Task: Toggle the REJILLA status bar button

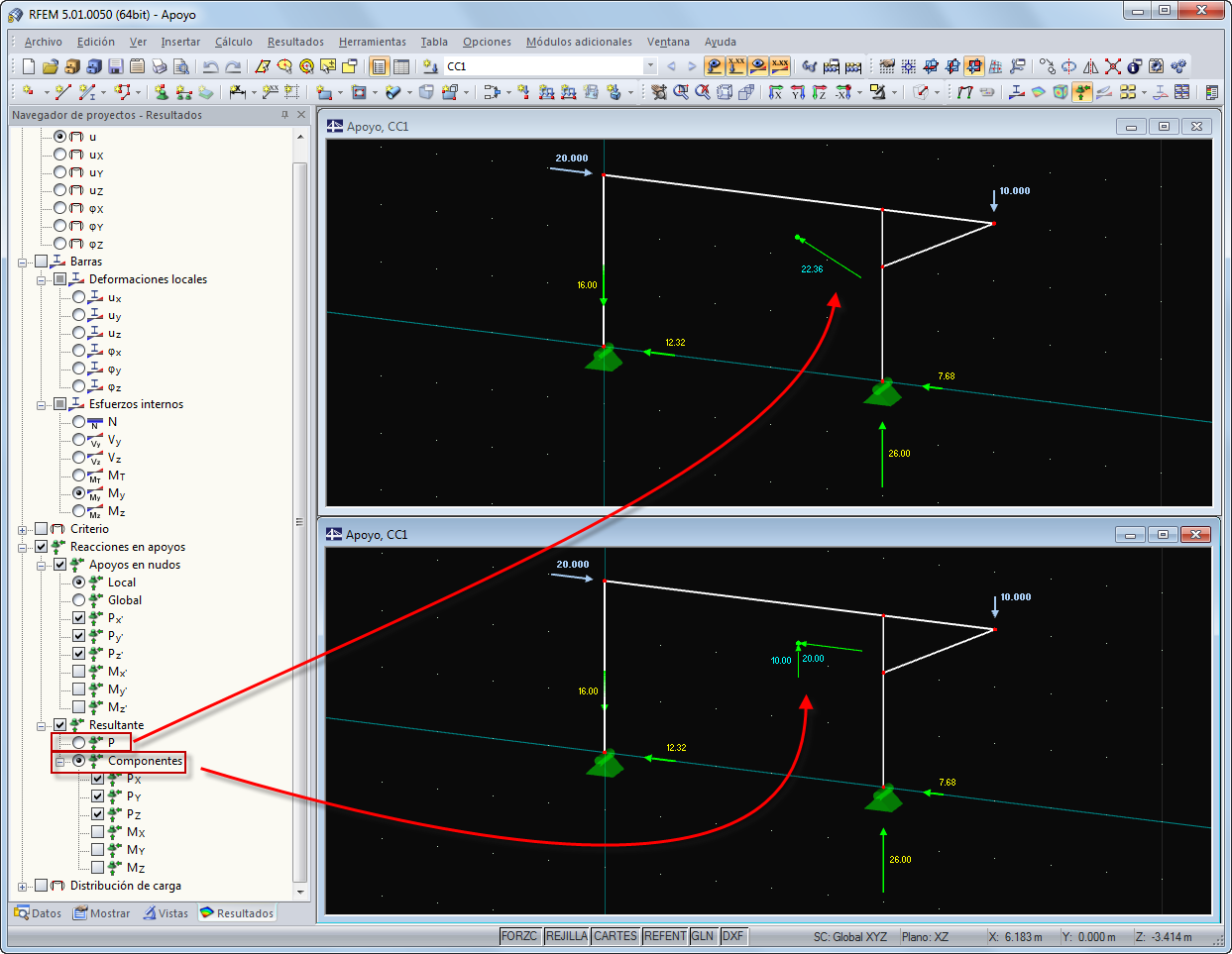Action: (x=567, y=936)
